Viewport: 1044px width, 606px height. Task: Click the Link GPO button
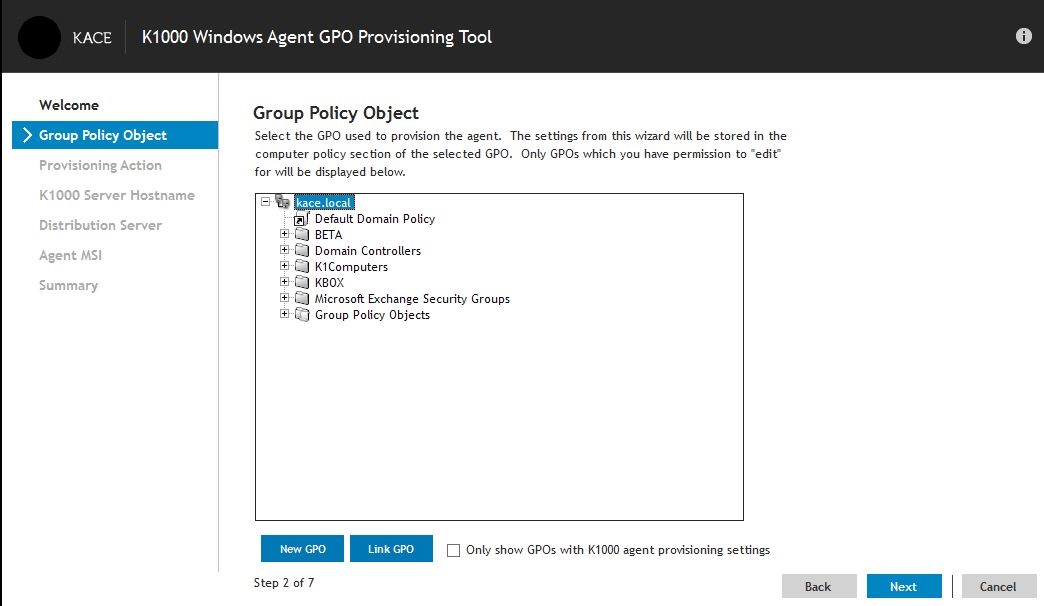click(x=391, y=548)
